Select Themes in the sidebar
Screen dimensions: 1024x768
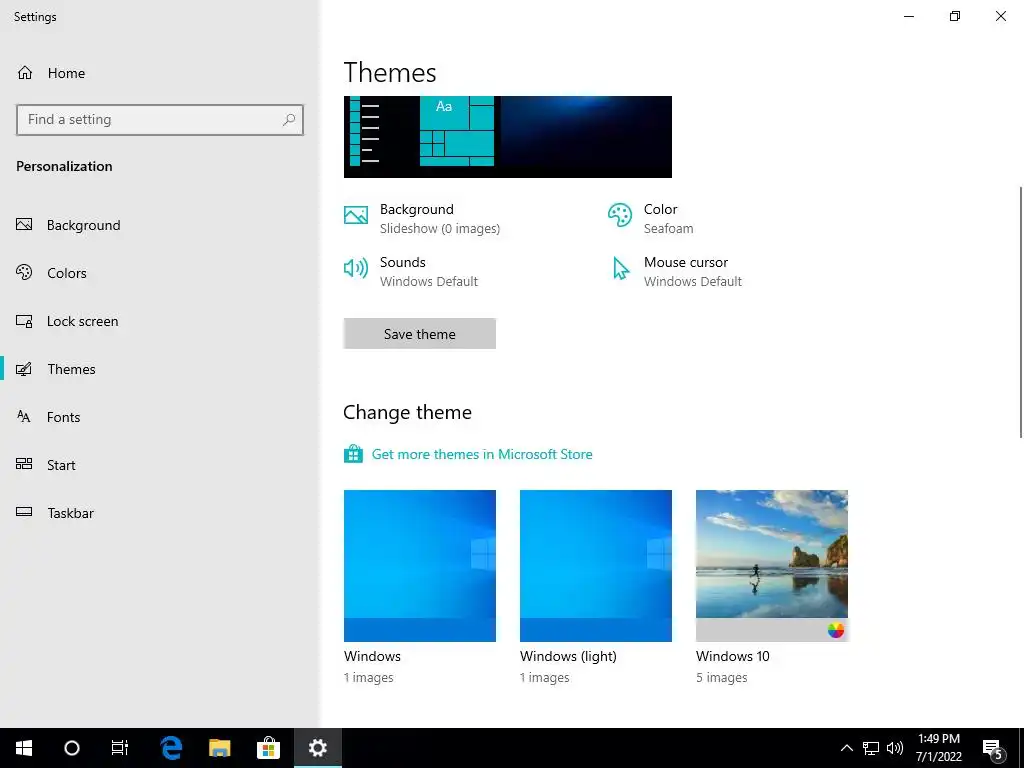point(160,369)
